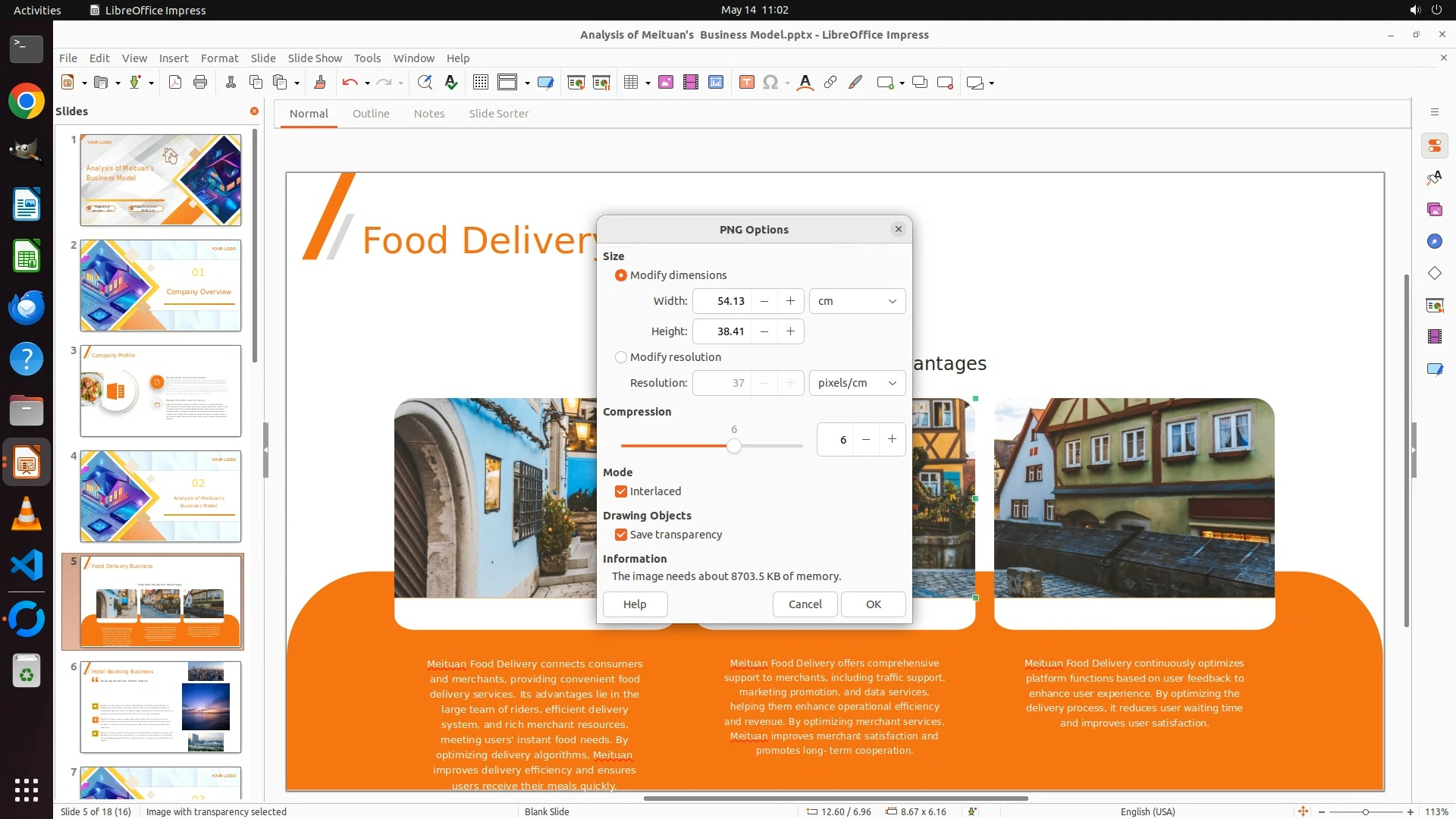Screen dimensions: 1456x819
Task: Switch to the Slide Sorter tab
Action: pyautogui.click(x=498, y=114)
